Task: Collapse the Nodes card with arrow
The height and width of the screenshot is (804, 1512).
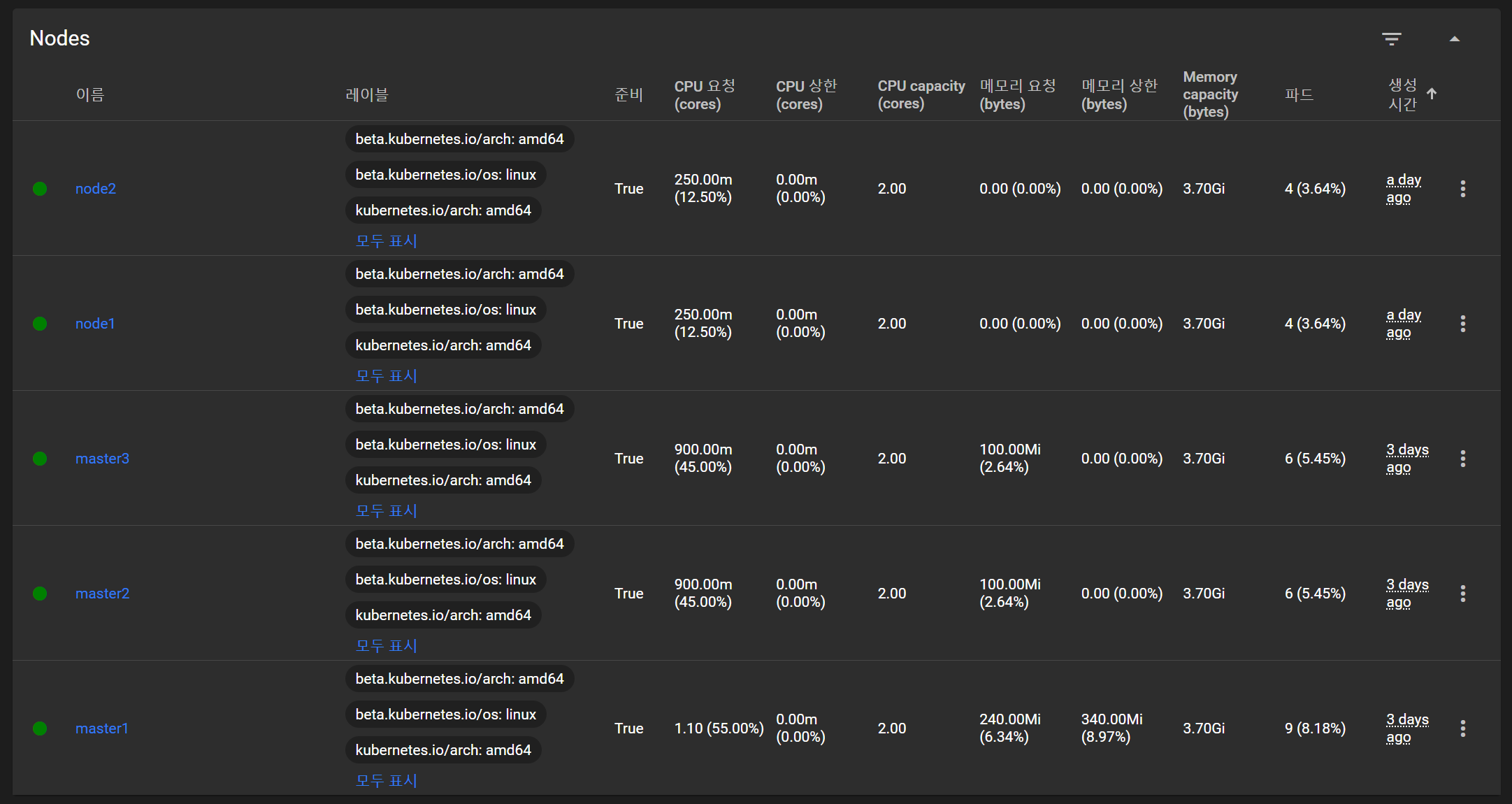Action: (x=1454, y=39)
